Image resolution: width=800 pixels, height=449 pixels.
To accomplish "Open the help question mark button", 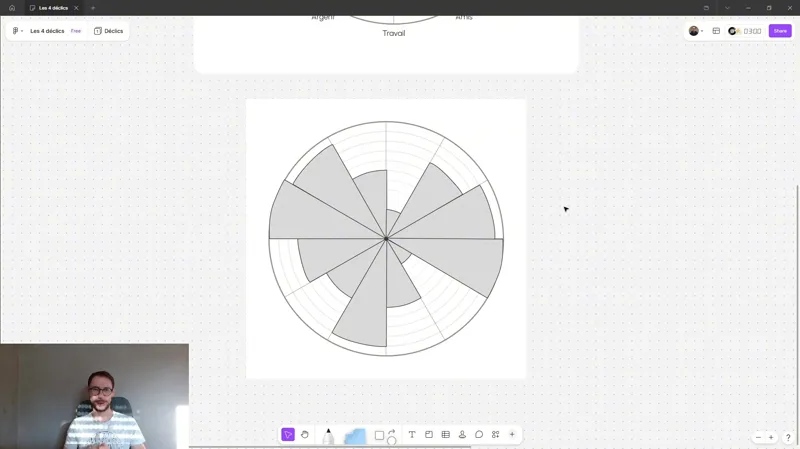I will tap(788, 437).
